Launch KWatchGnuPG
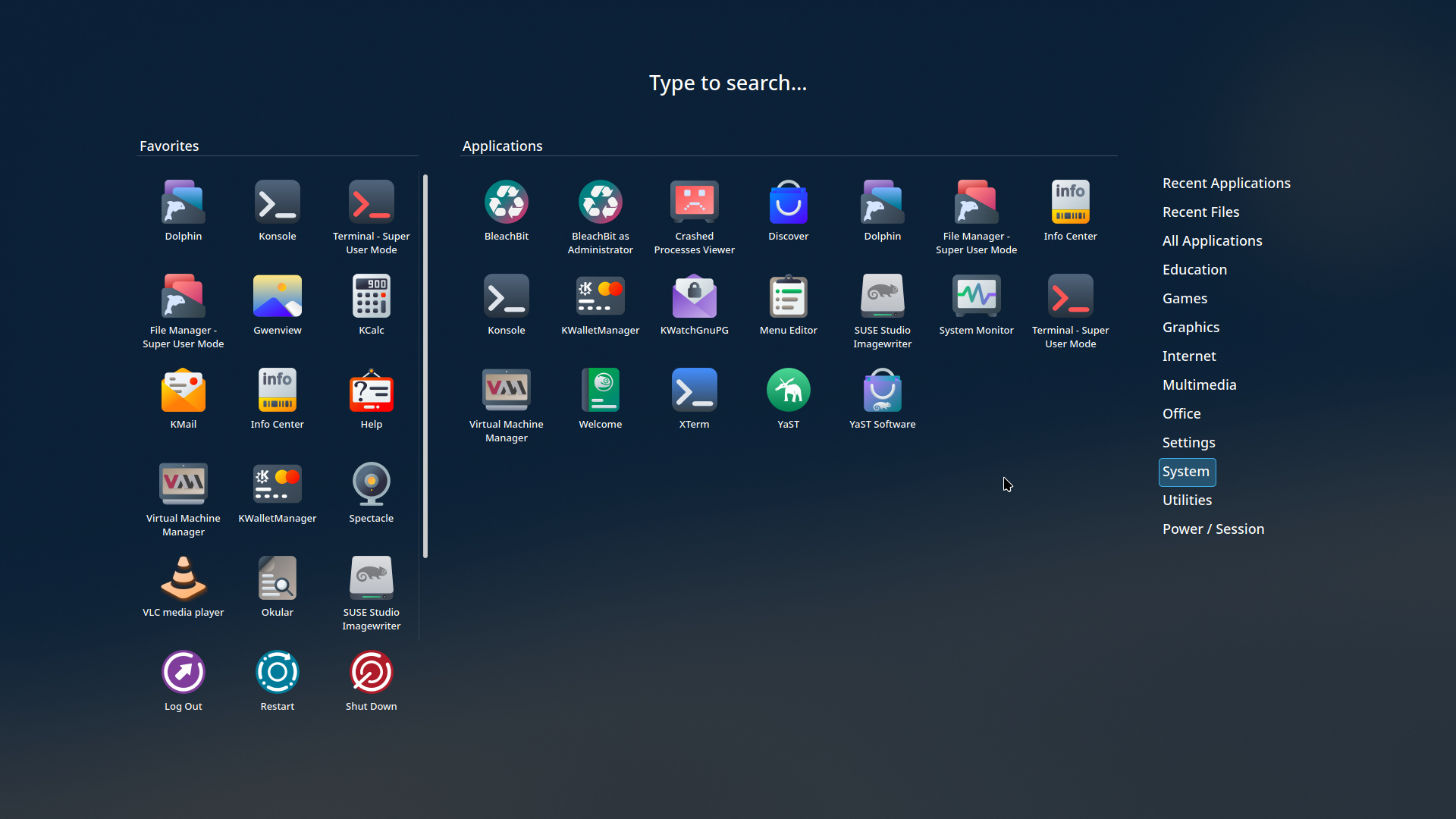 695,305
